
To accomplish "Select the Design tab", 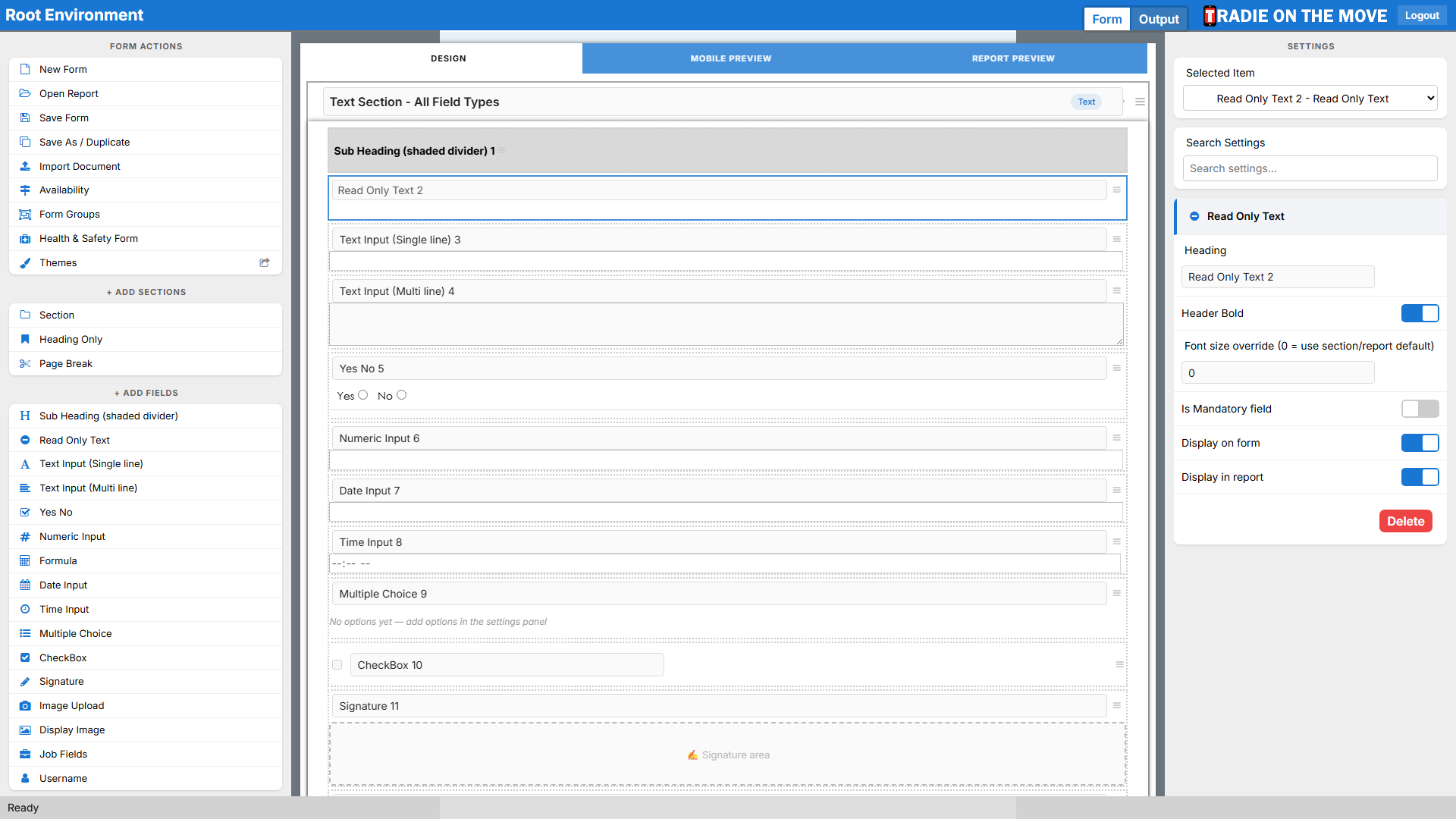I will pyautogui.click(x=448, y=58).
